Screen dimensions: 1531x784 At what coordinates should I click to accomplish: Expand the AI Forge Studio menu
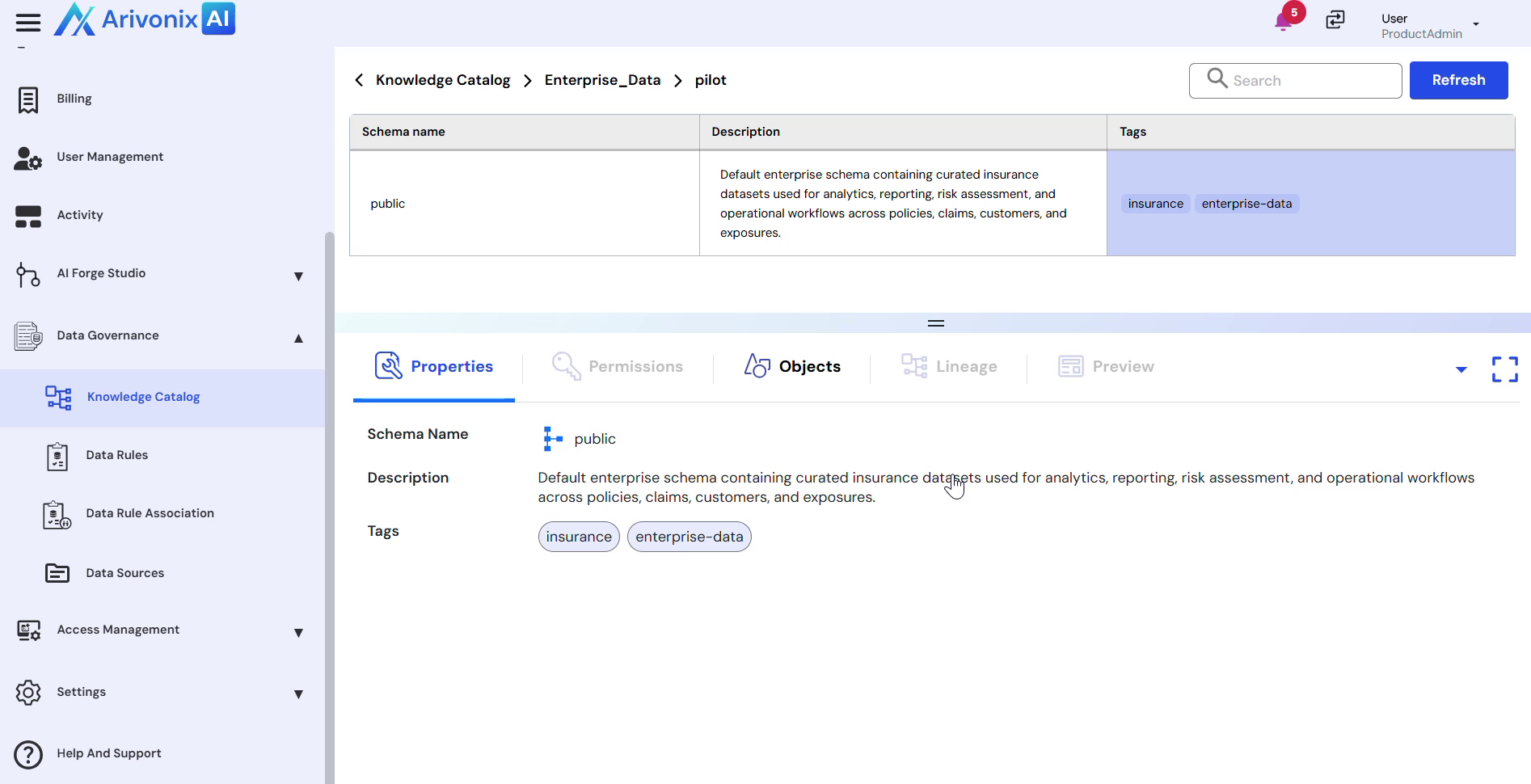(298, 276)
